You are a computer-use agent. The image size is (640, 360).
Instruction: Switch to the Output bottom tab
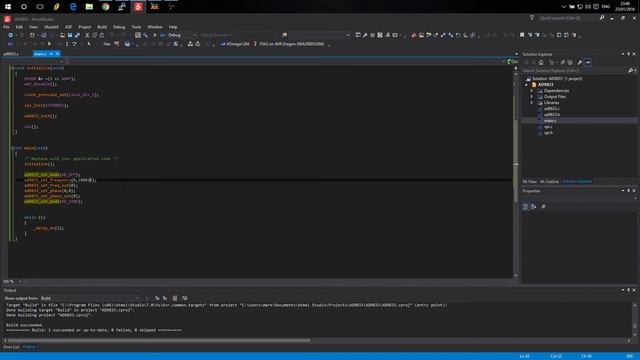point(29,347)
